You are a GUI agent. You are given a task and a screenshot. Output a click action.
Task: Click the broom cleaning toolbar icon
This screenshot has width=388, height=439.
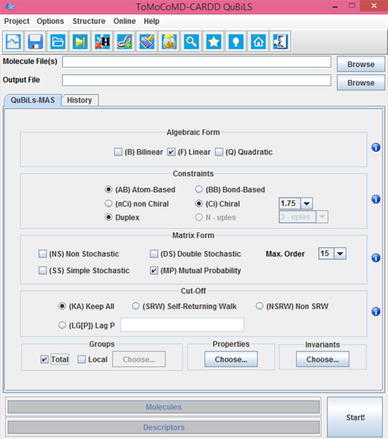147,42
